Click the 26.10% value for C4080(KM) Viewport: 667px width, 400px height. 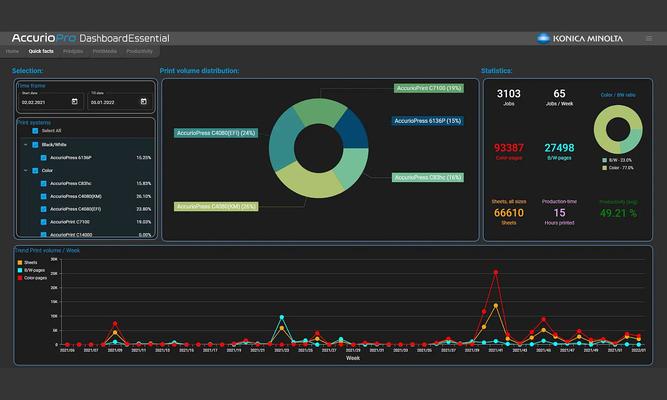pos(144,196)
